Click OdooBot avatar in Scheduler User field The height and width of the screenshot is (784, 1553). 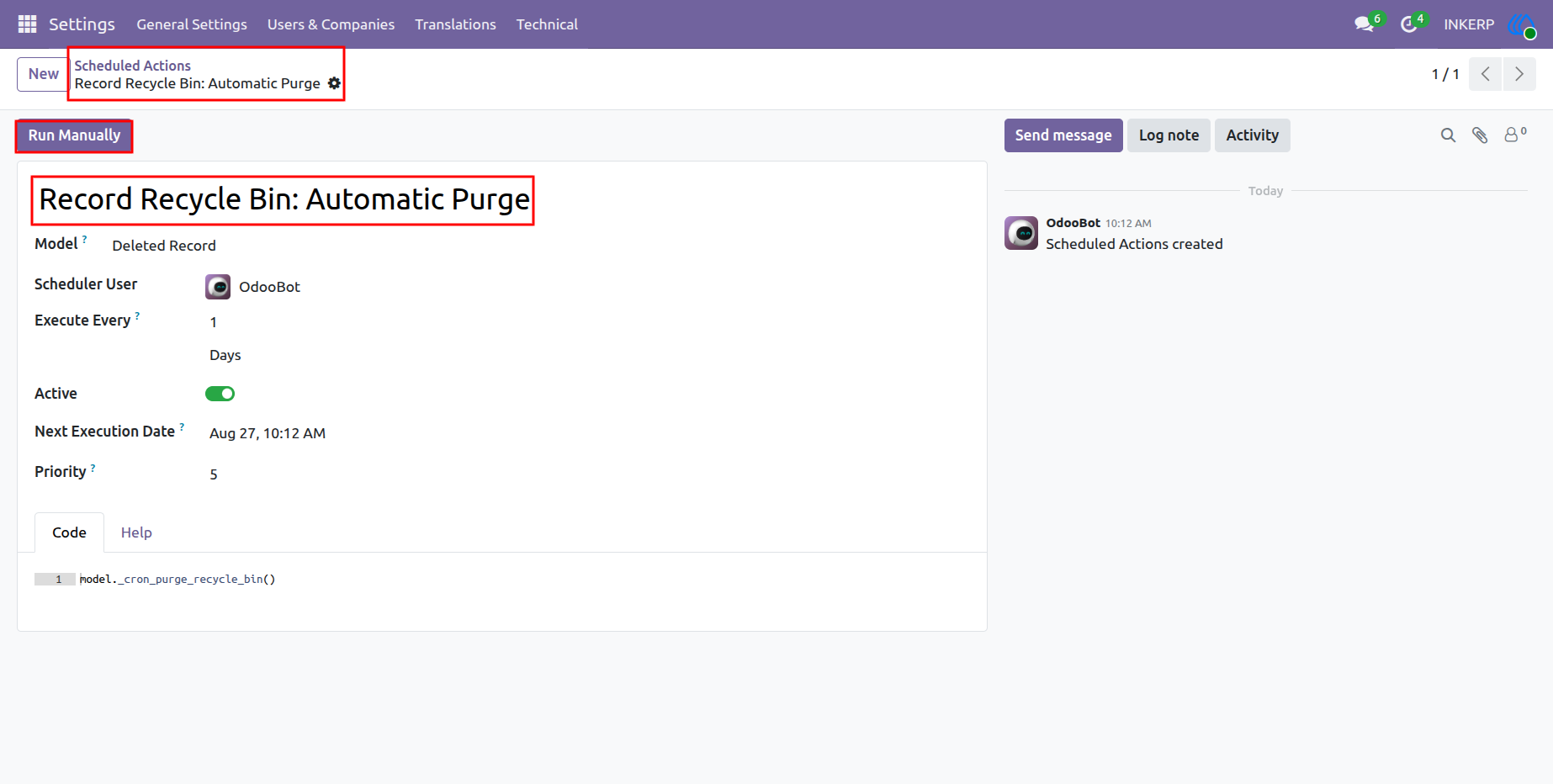[218, 287]
